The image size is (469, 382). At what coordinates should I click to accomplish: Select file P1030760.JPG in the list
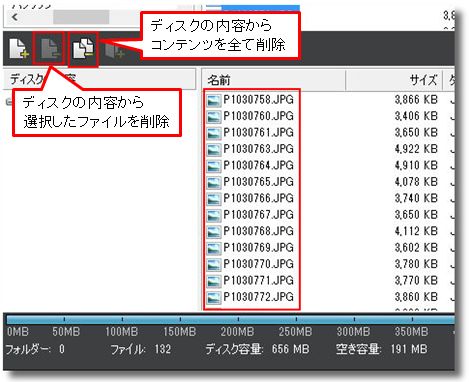point(258,116)
